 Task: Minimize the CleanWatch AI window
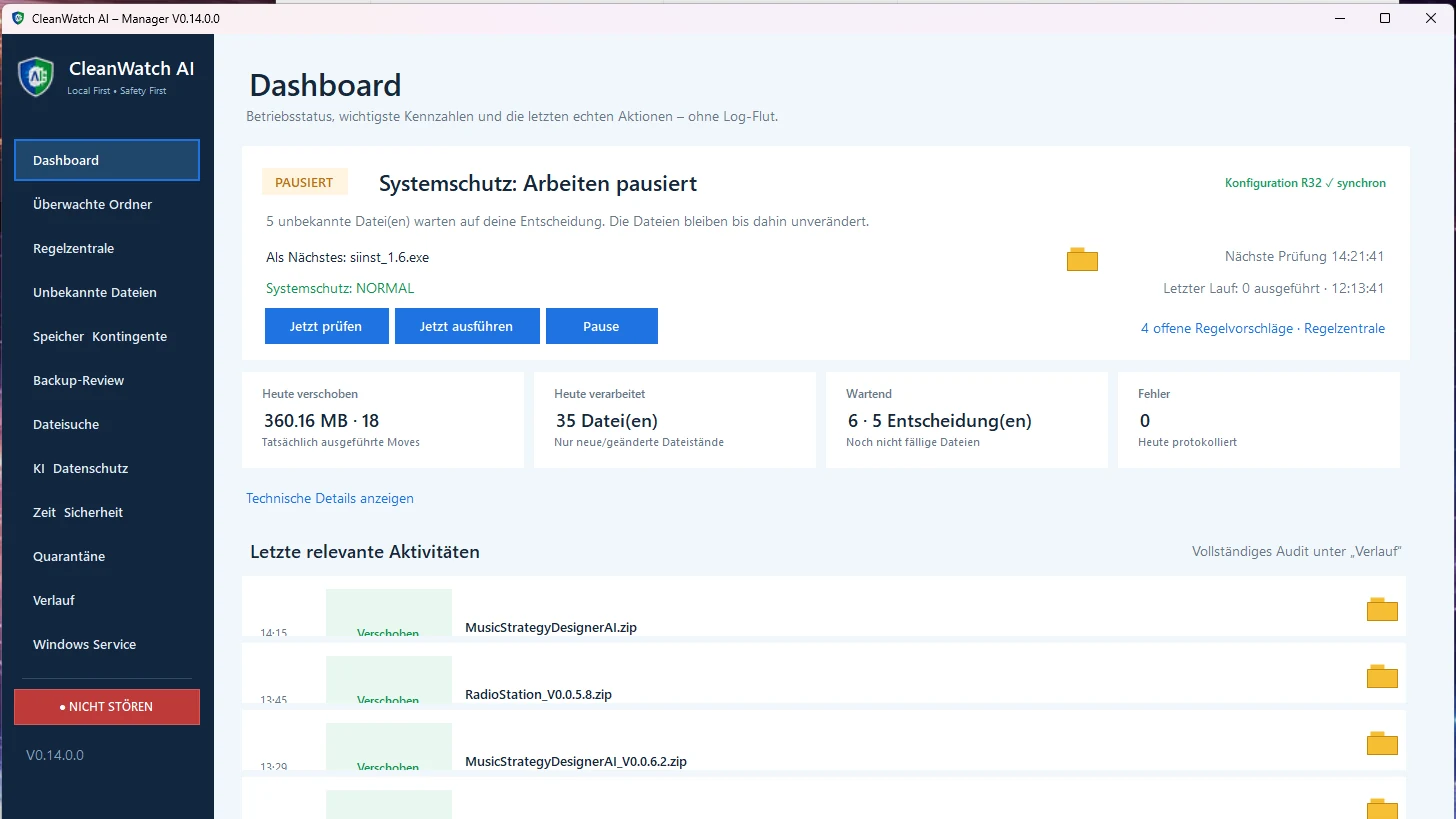click(1339, 18)
